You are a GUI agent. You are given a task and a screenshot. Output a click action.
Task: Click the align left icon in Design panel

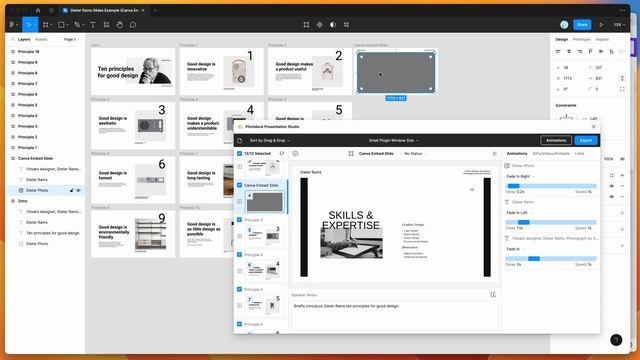558,51
